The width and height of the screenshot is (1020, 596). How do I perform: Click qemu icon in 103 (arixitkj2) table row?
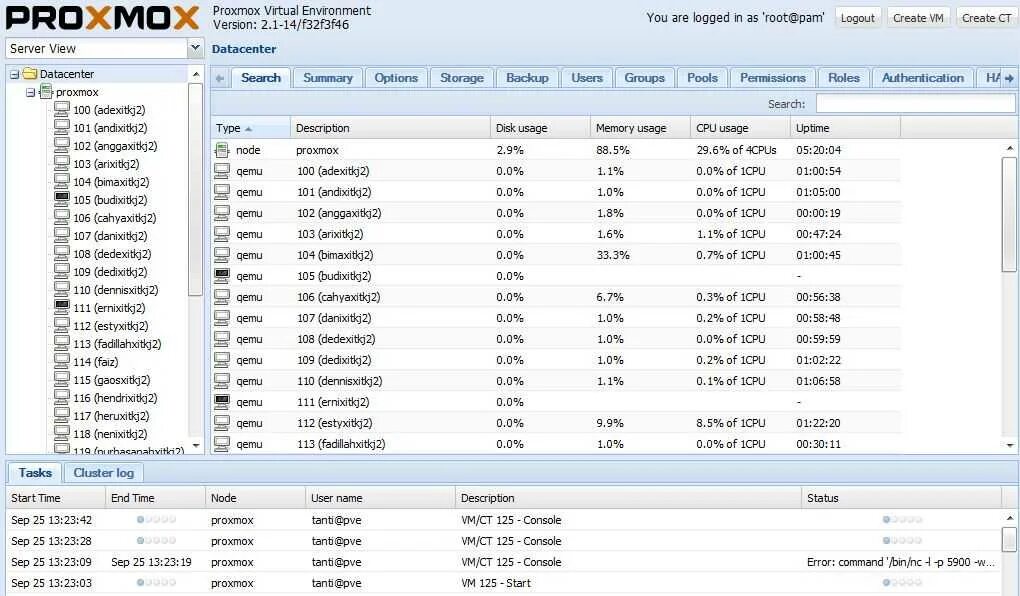point(222,234)
